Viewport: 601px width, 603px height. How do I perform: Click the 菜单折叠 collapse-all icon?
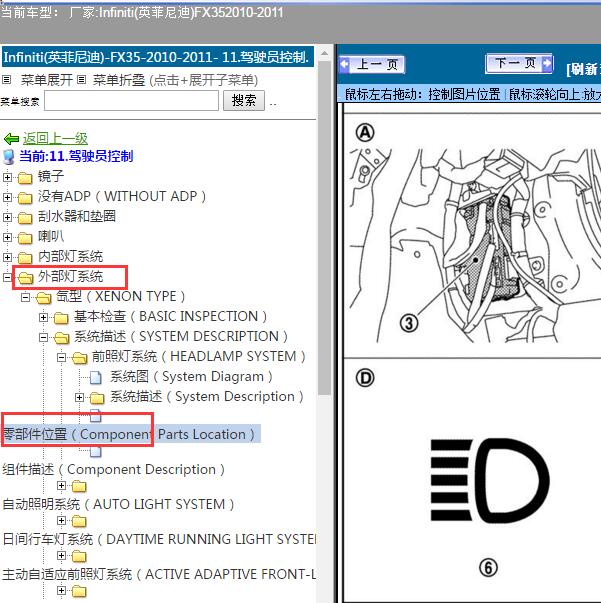81,80
